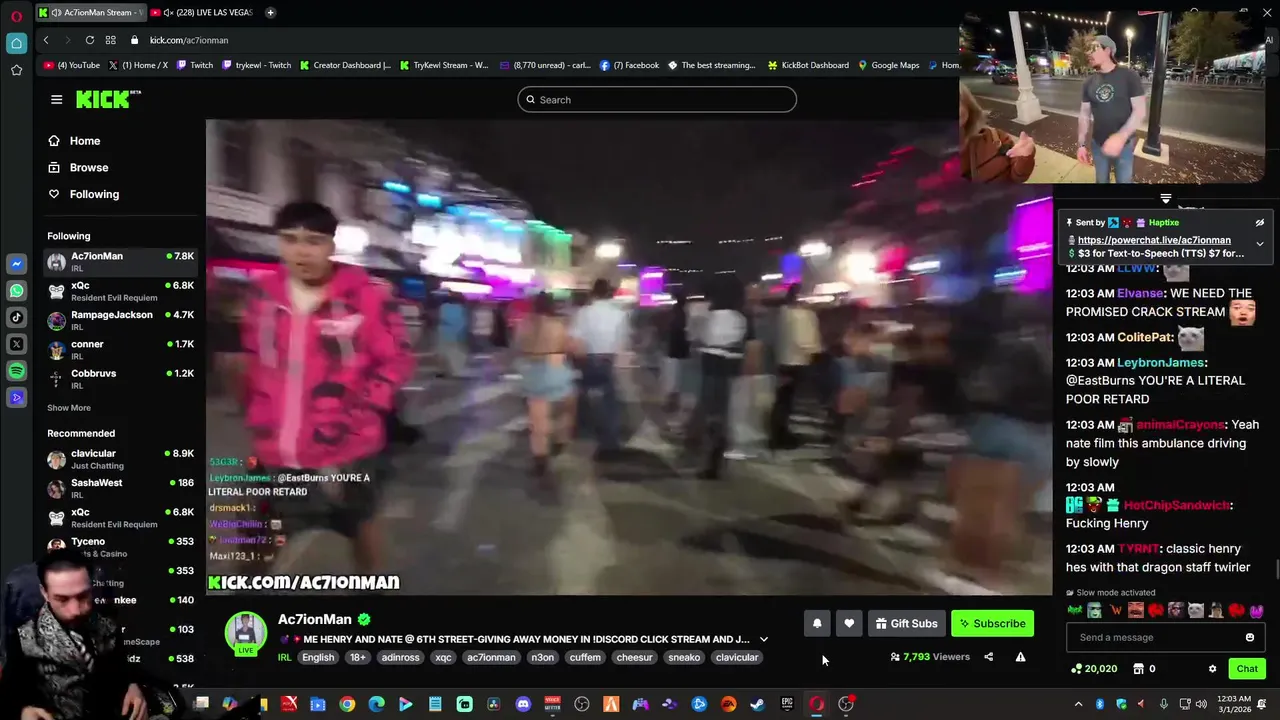The width and height of the screenshot is (1280, 720).
Task: Send message with the Chat button
Action: pos(1247,669)
